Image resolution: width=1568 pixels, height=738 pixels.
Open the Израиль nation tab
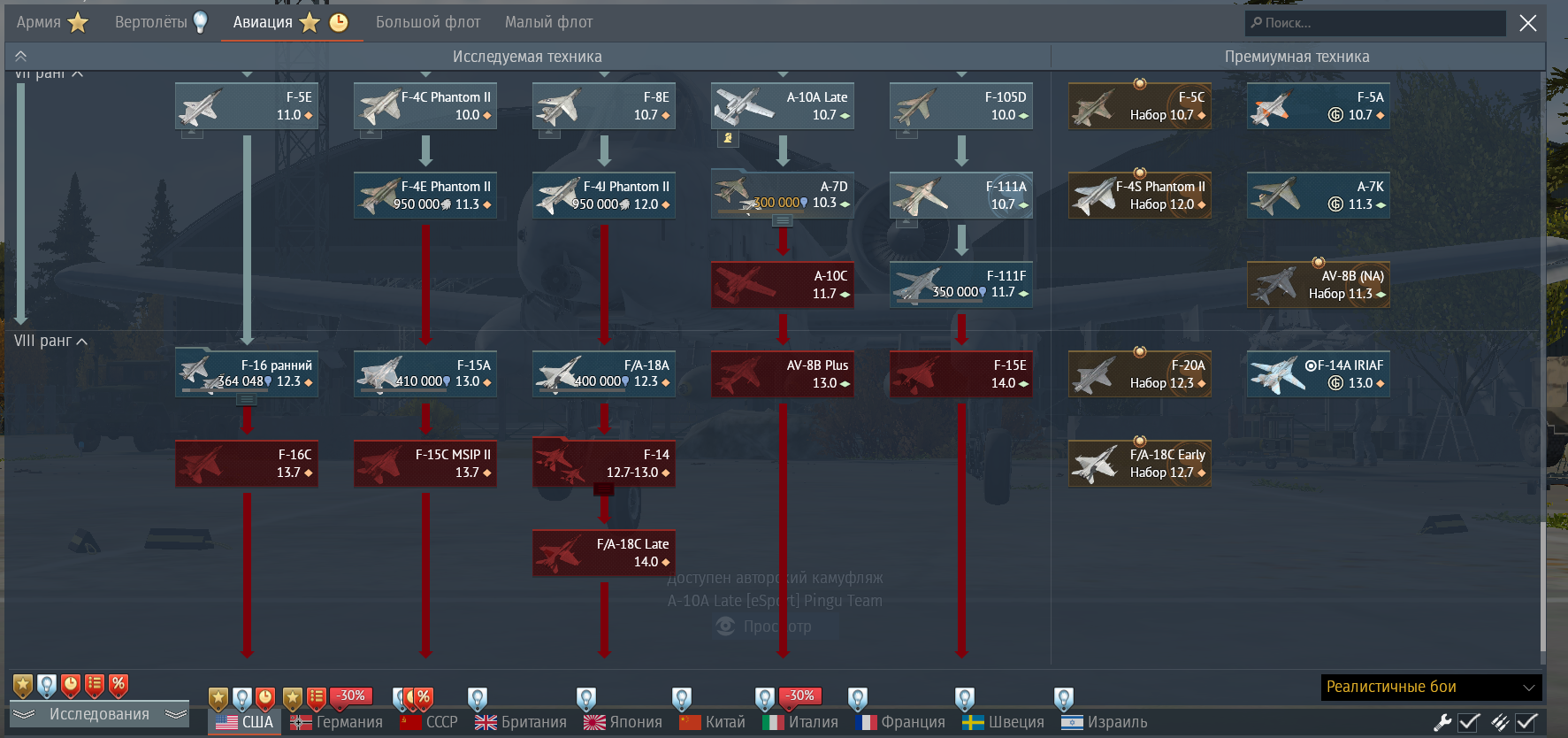coord(1104,722)
